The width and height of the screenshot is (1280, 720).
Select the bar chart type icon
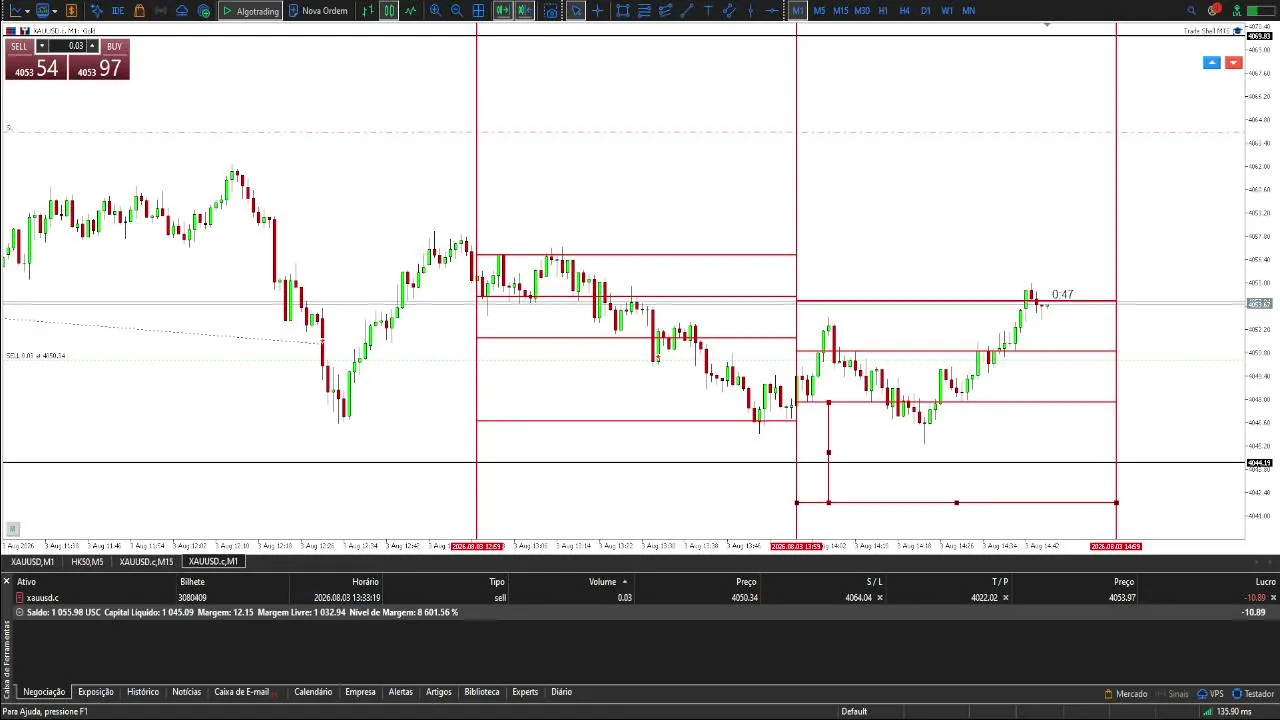tap(368, 11)
